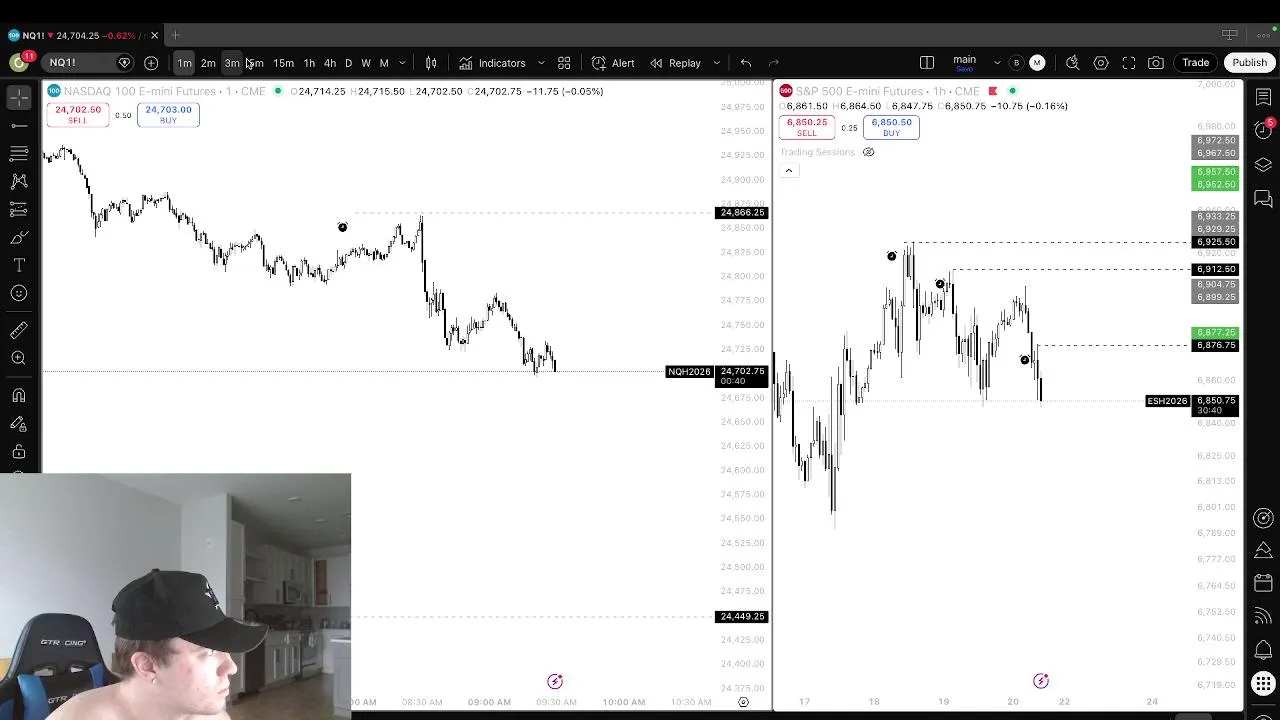Open the emoji icons tool

pyautogui.click(x=19, y=293)
